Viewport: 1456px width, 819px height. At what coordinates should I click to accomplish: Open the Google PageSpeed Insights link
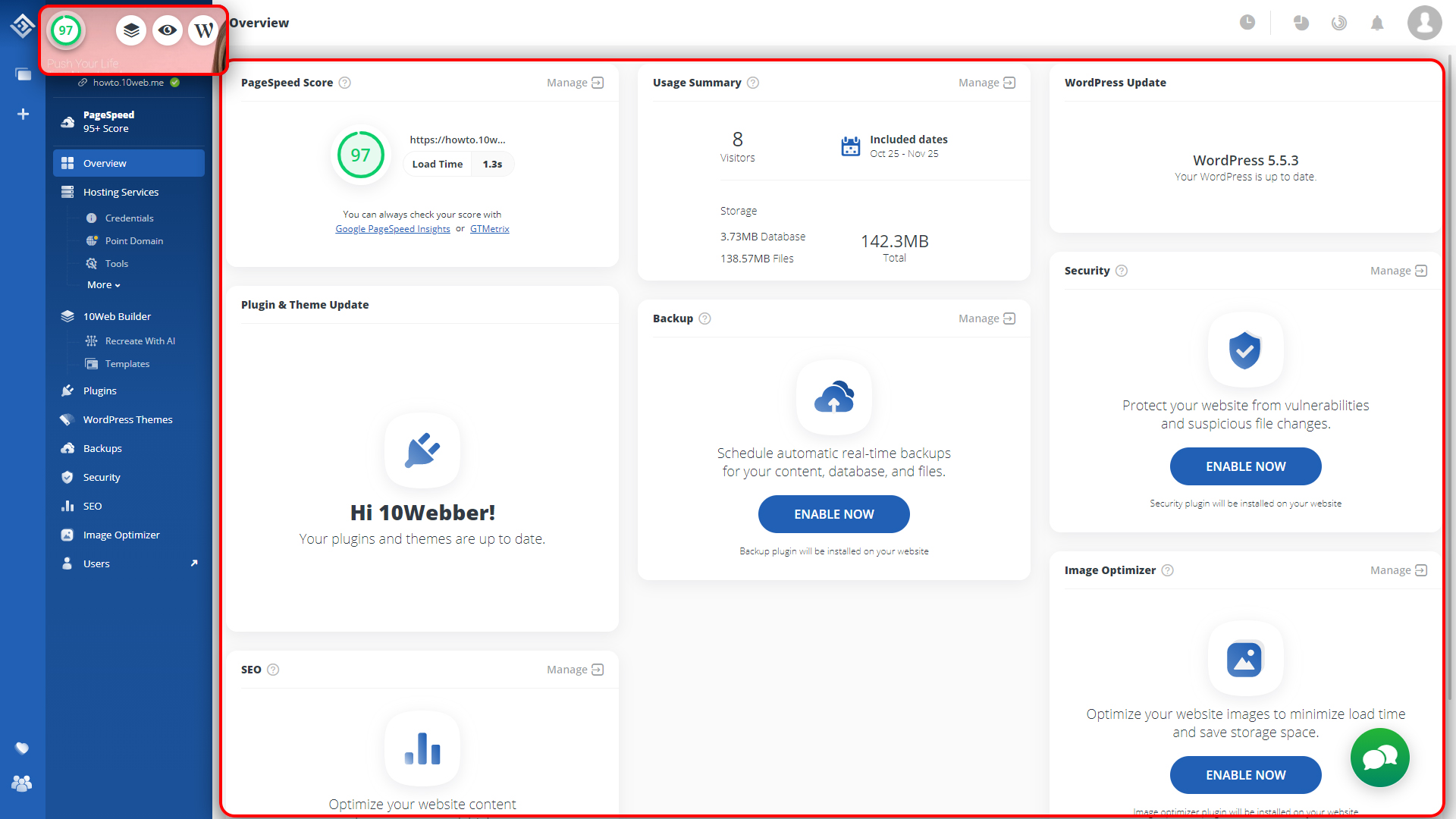pos(393,229)
